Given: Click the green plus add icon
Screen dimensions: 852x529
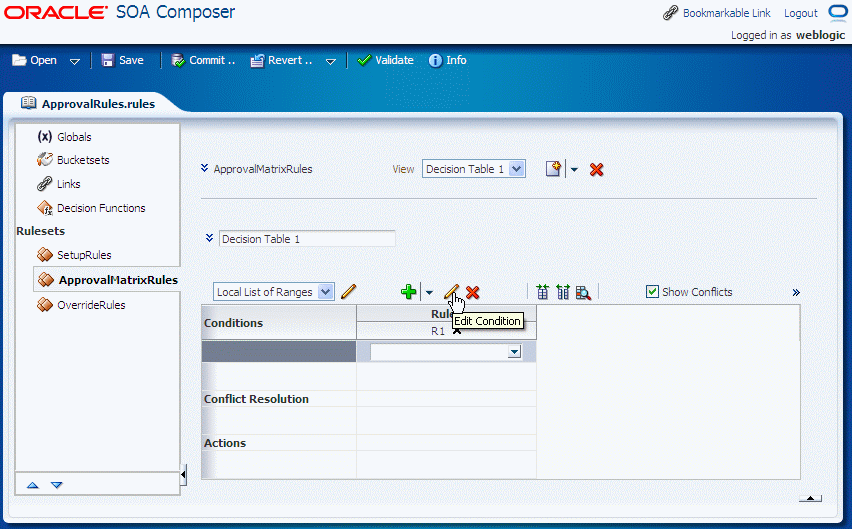Looking at the screenshot, I should tap(408, 292).
